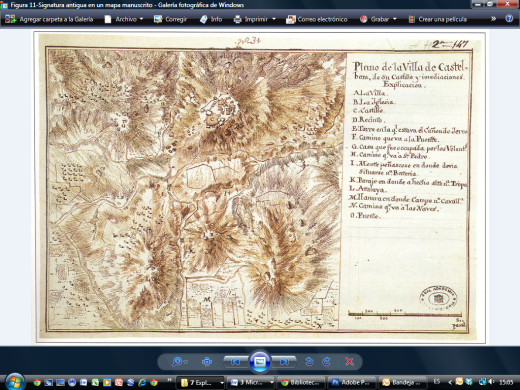Screen dimensions: 520x390
Task: Open Info panel
Action: coord(211,19)
